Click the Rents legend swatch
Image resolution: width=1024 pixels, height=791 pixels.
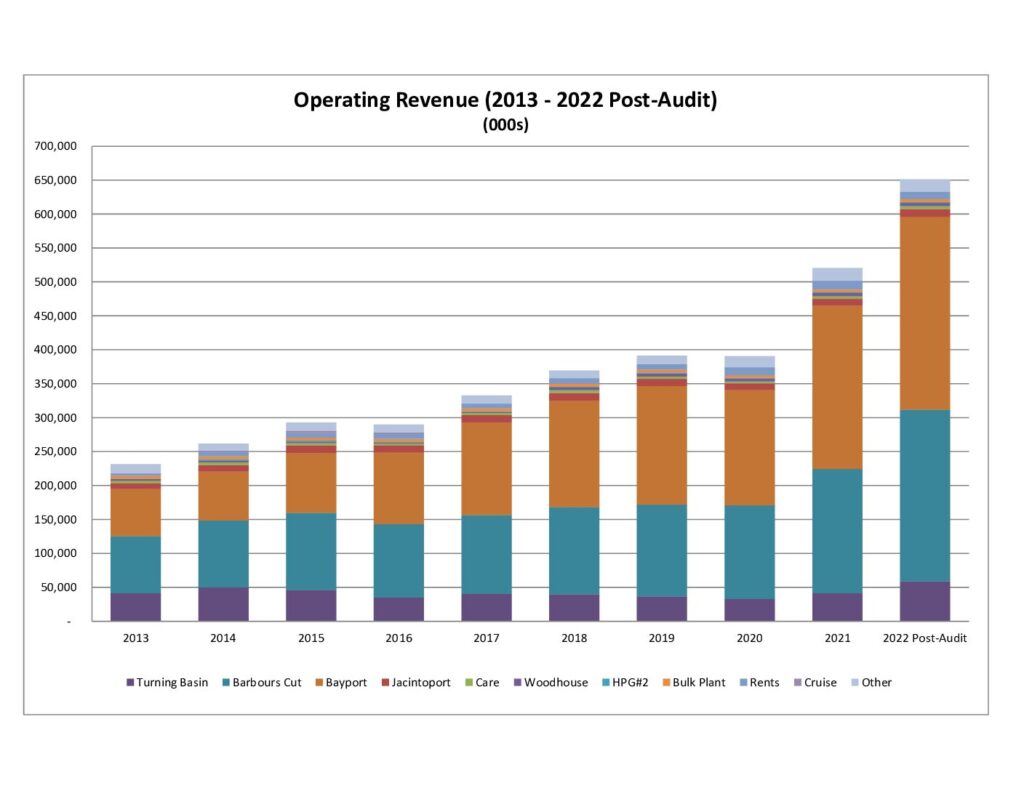(743, 683)
